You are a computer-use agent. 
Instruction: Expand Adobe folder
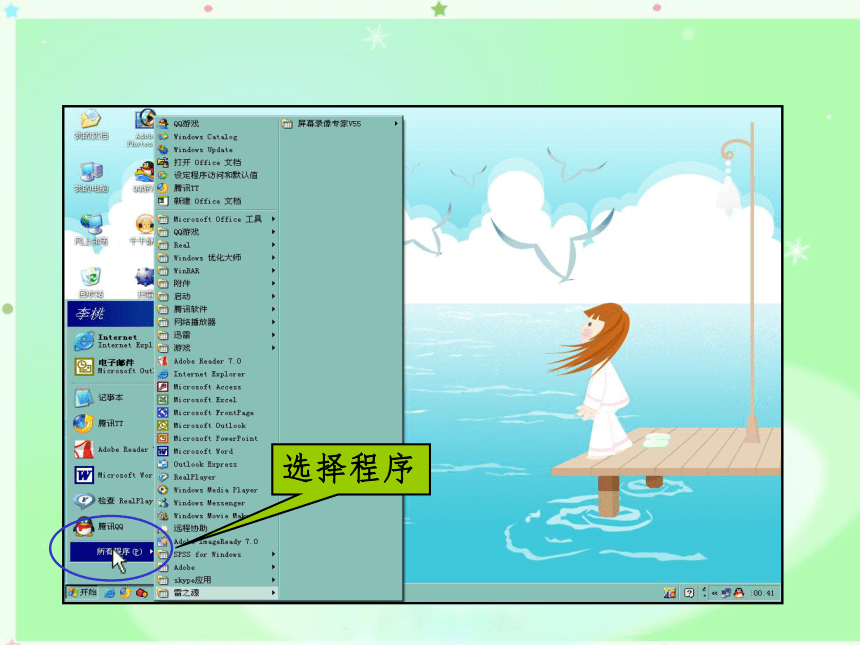[217, 567]
